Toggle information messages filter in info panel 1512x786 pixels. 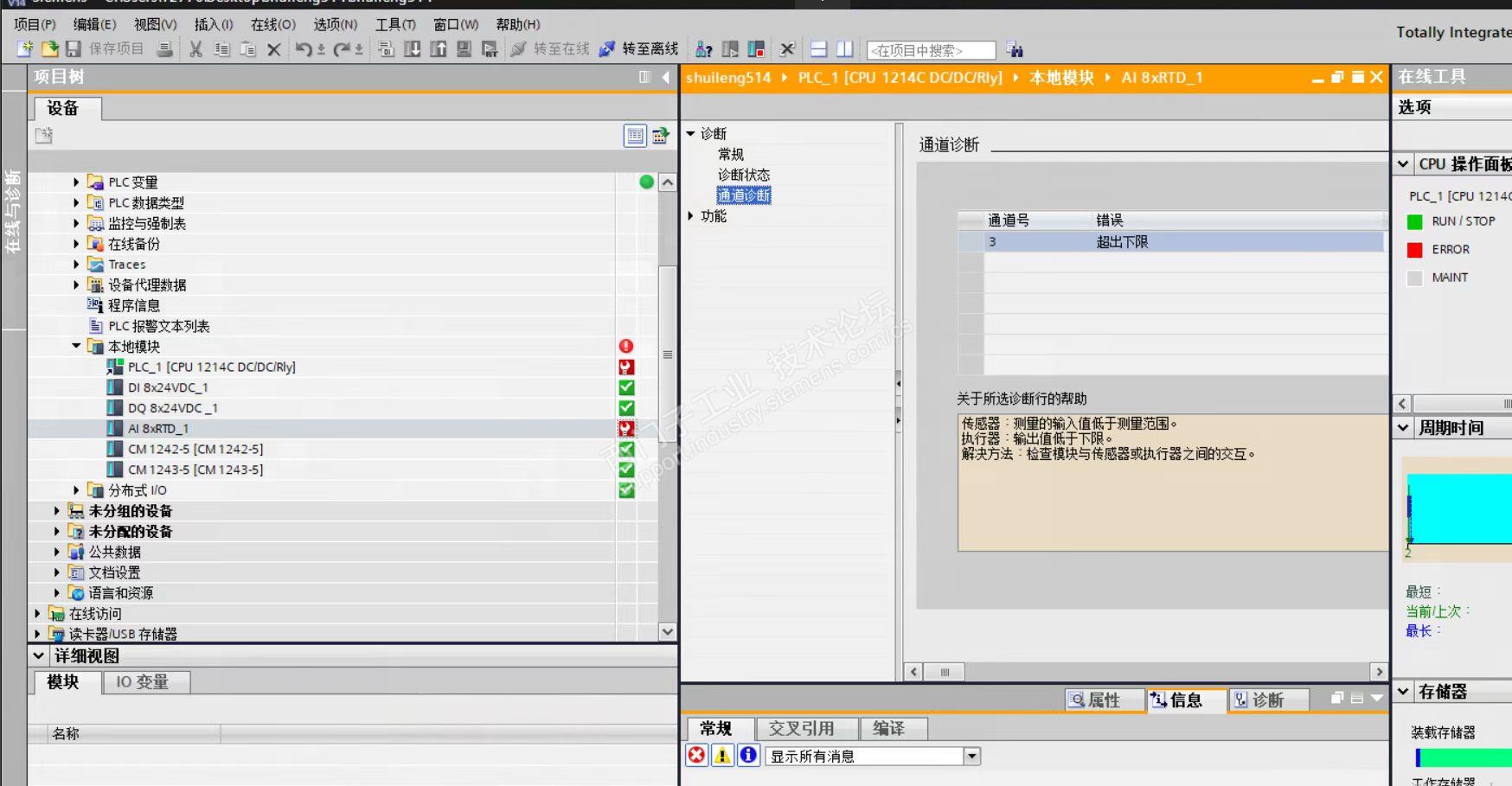(748, 756)
